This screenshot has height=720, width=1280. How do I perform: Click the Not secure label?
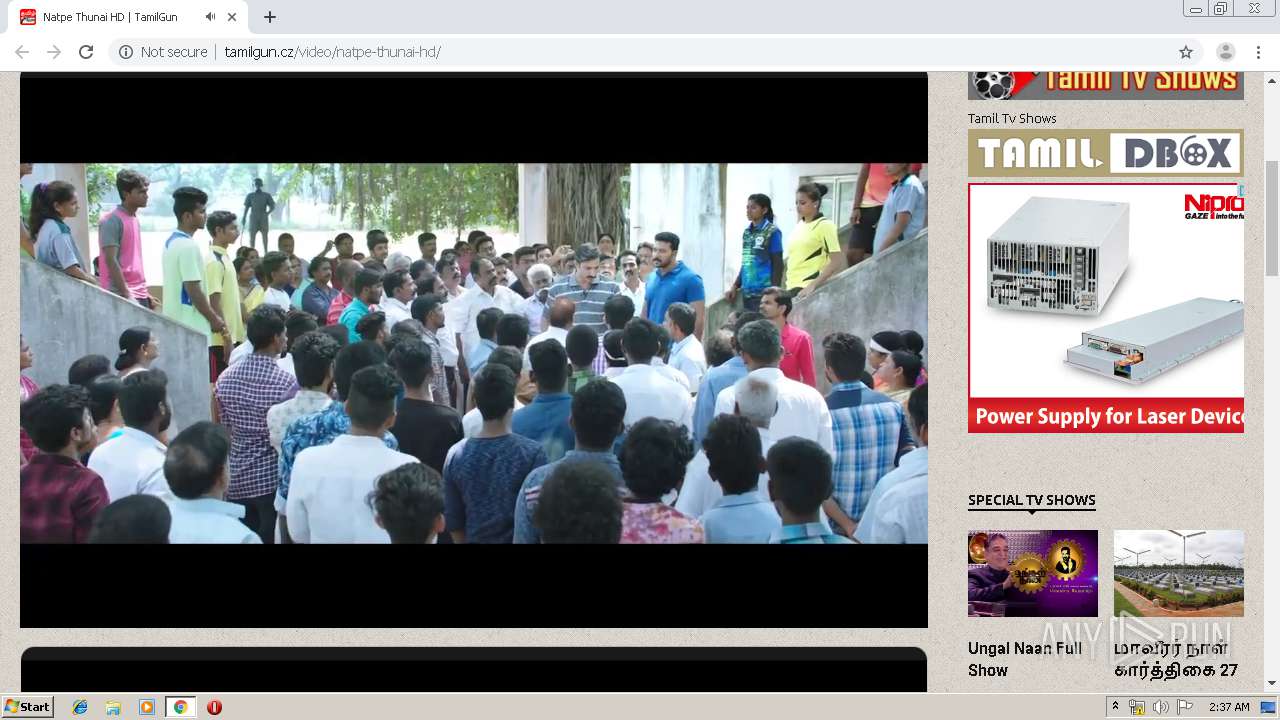tap(174, 52)
